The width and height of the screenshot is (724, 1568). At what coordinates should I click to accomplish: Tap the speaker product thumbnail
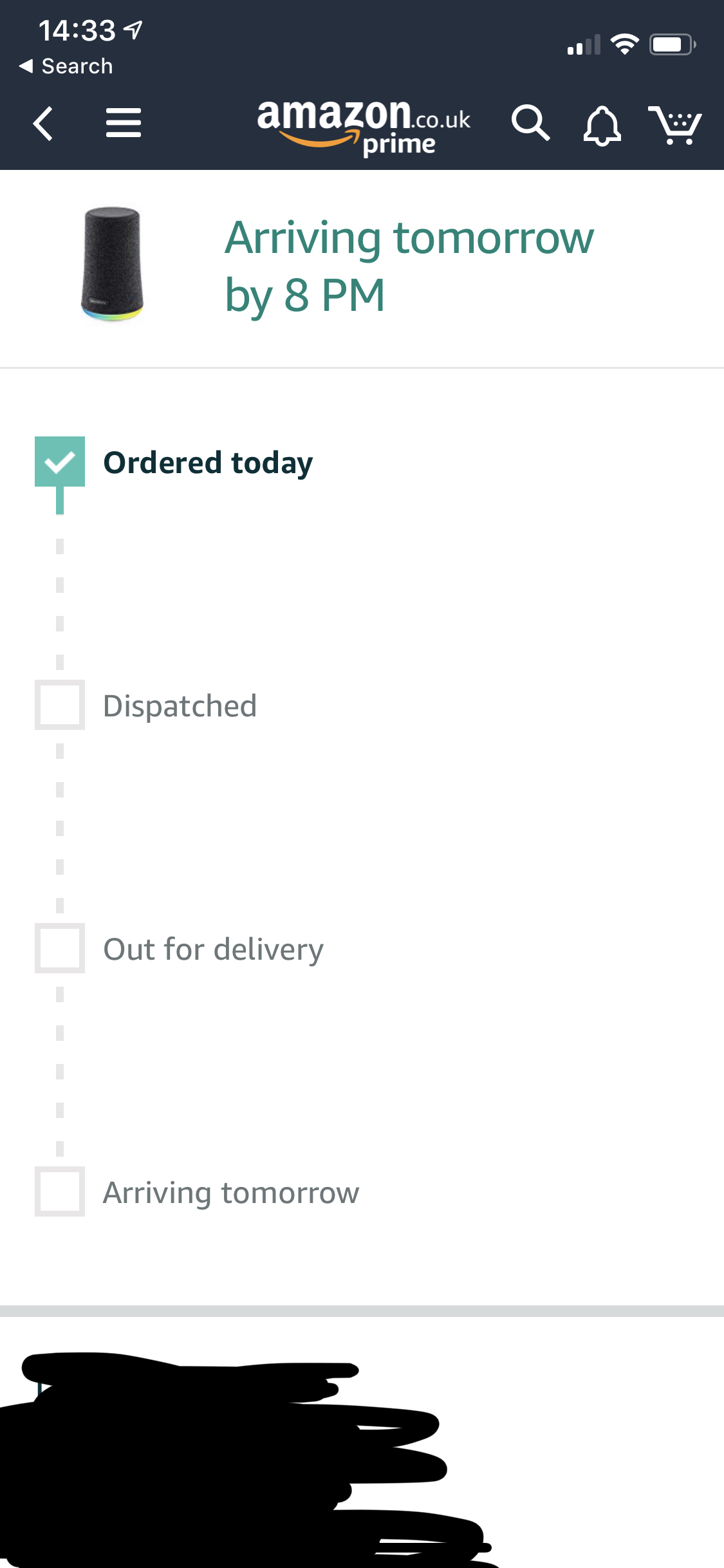[112, 264]
